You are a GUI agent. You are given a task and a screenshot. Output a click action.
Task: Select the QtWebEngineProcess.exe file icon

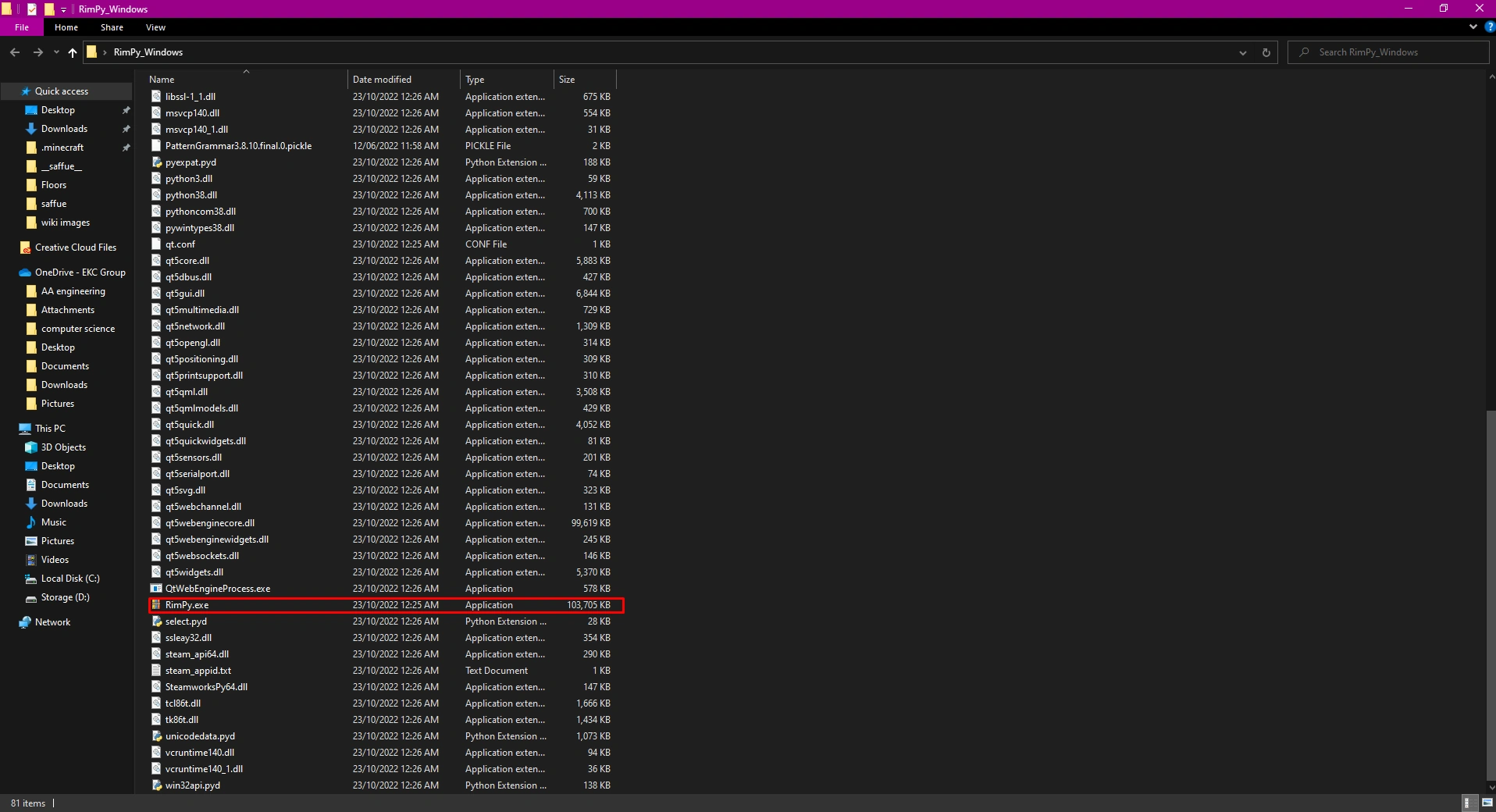tap(156, 589)
